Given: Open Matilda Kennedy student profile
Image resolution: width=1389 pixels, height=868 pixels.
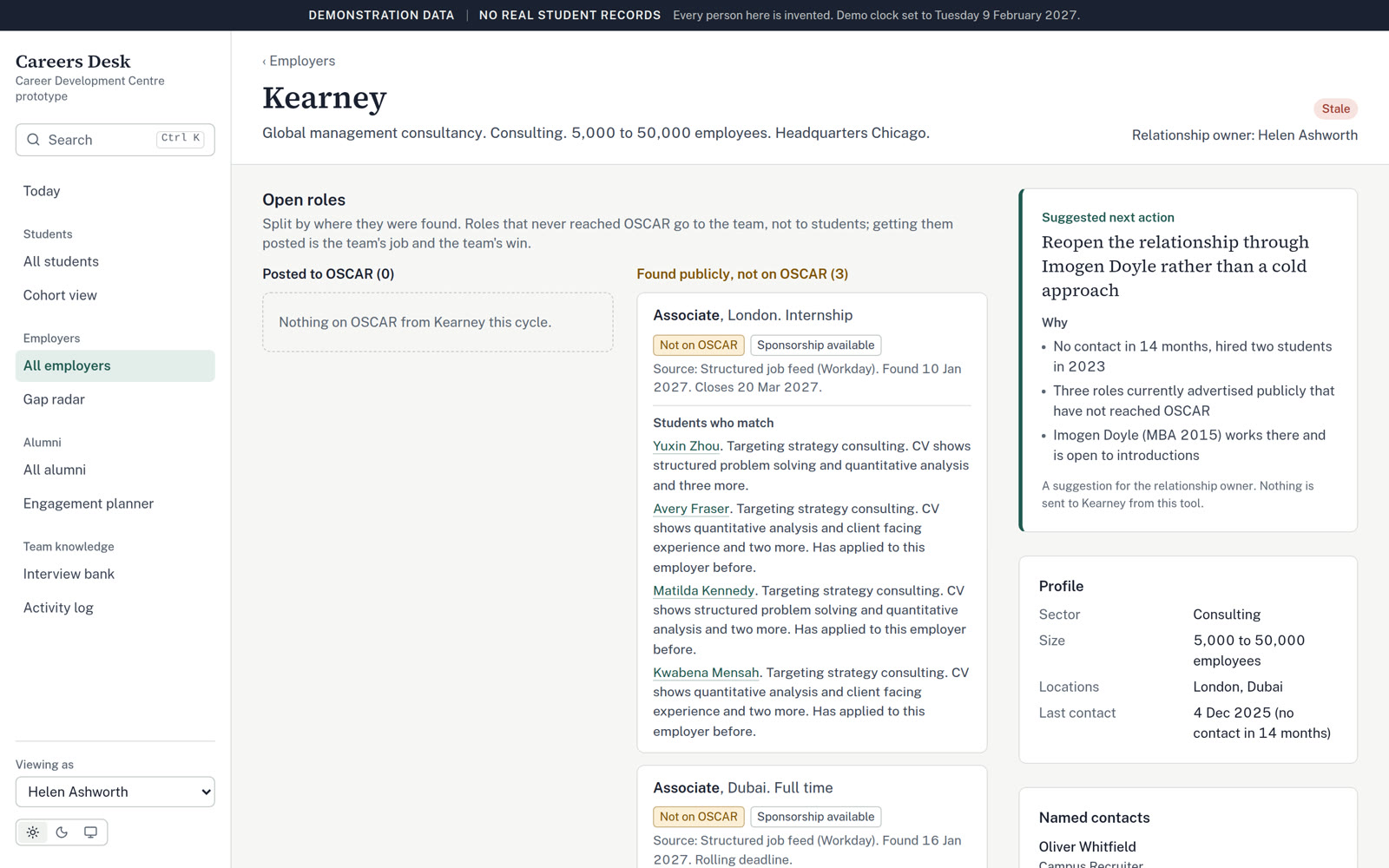Looking at the screenshot, I should coord(703,590).
